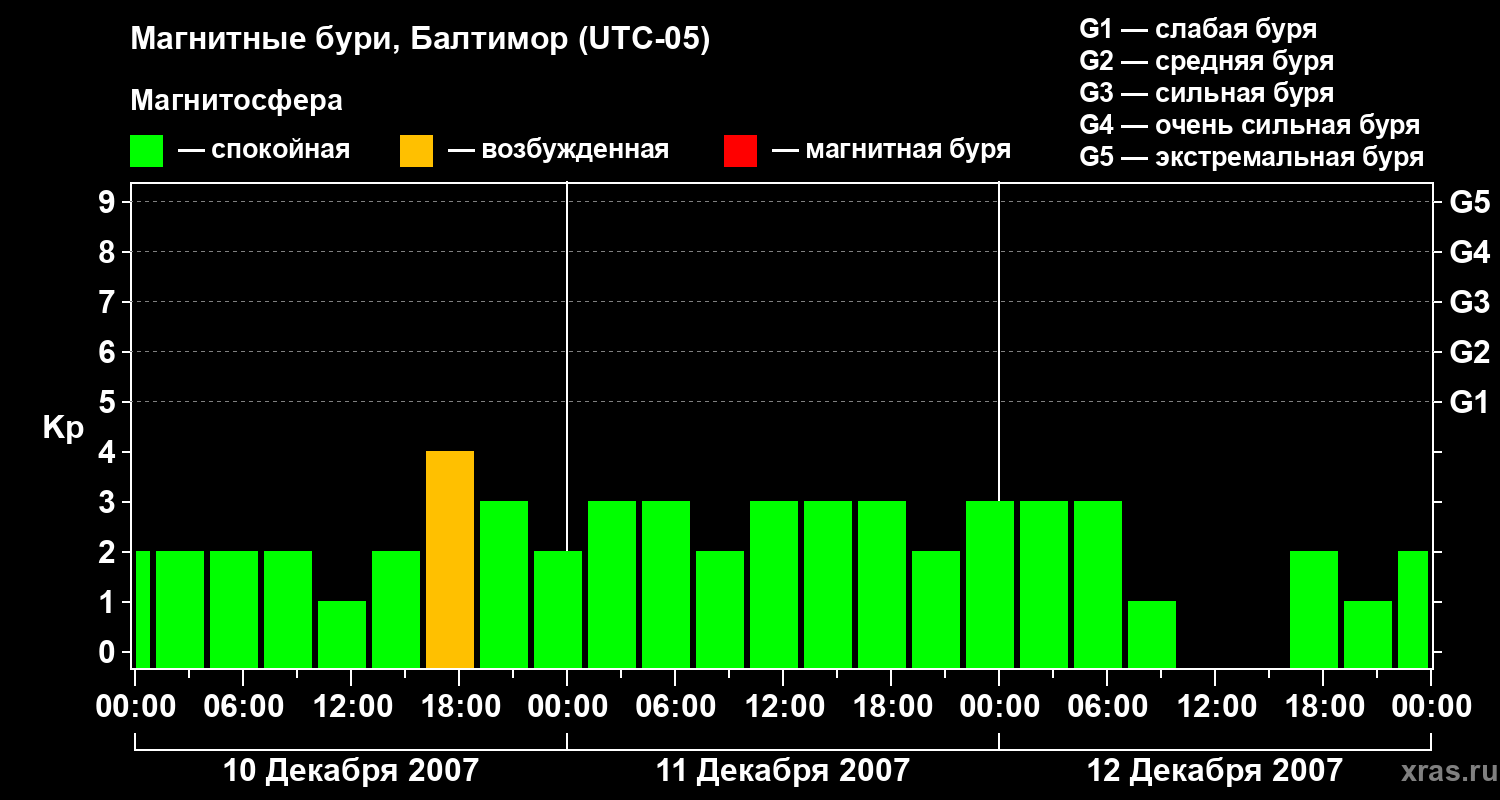Viewport: 1500px width, 800px height.
Task: Click the '6' value on Kp axis
Action: click(109, 352)
